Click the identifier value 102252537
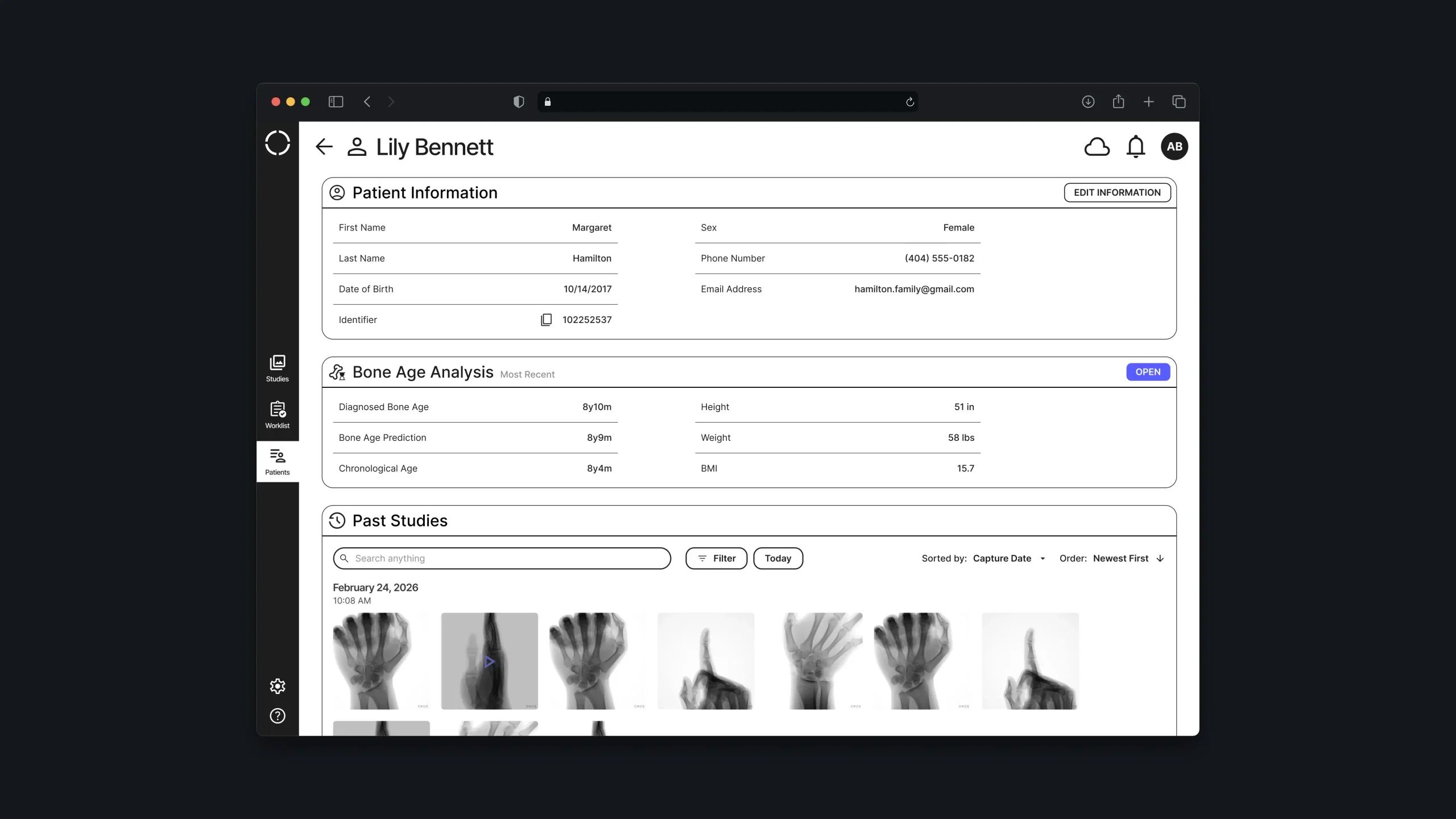1456x819 pixels. click(587, 320)
